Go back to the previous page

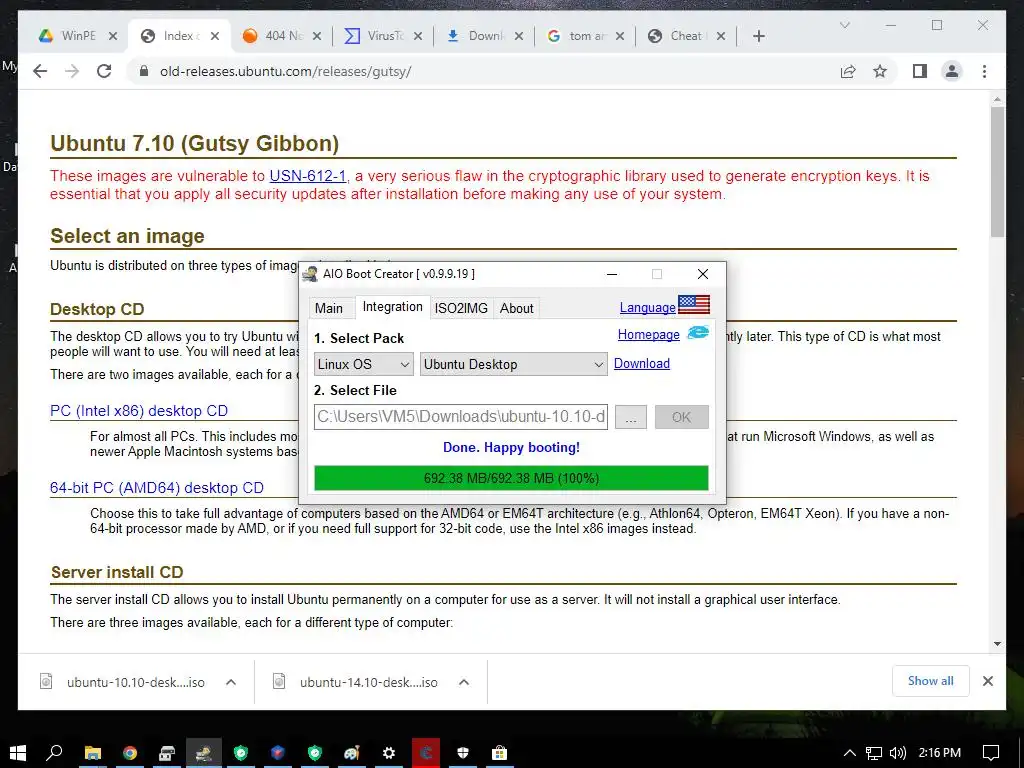[40, 71]
